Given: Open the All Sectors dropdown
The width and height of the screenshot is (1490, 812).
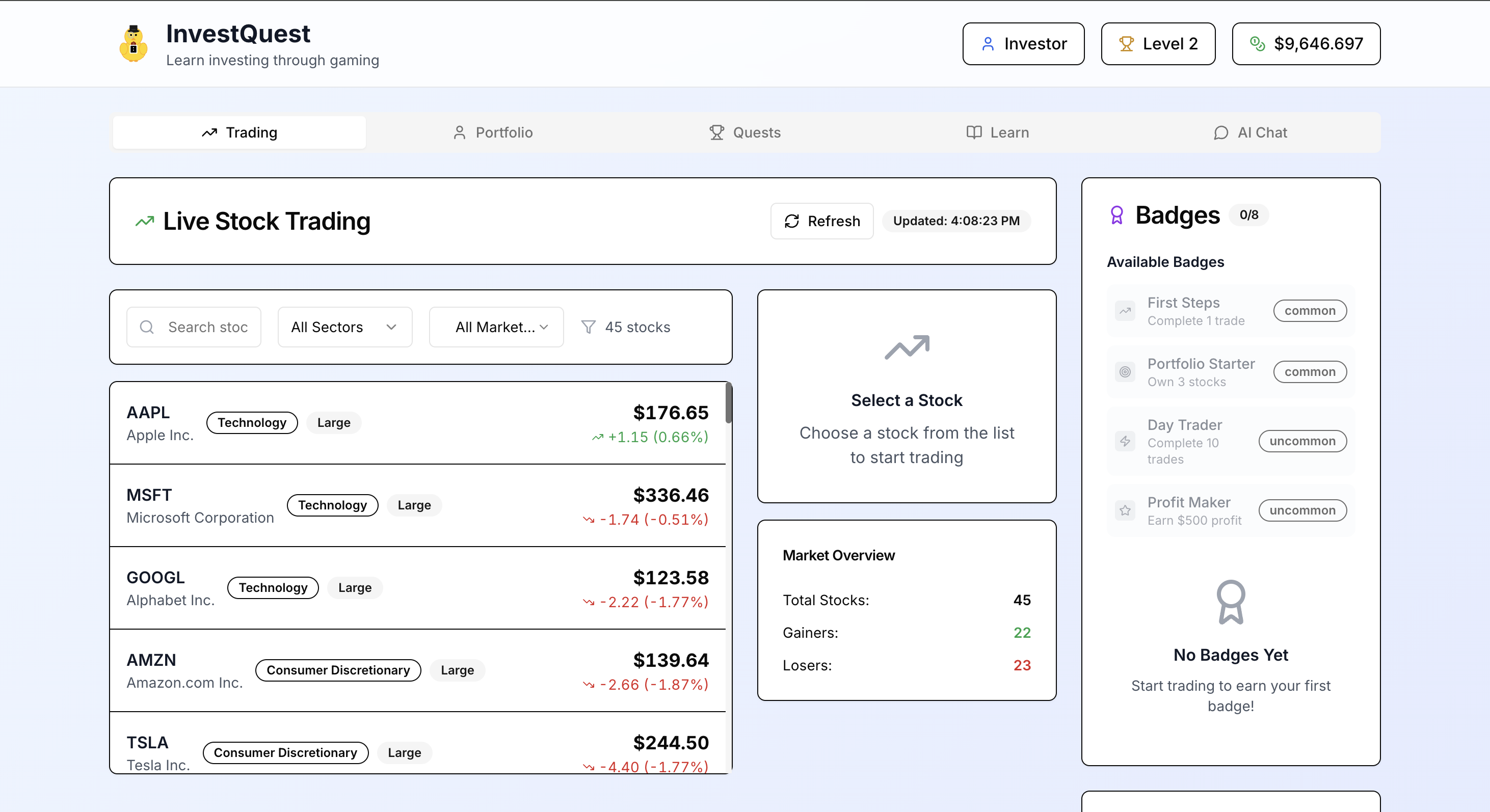Looking at the screenshot, I should (345, 327).
